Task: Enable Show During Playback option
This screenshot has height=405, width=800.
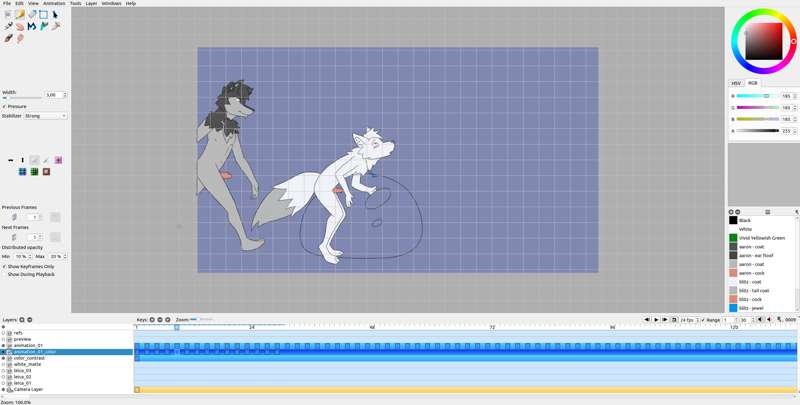Action: (5, 274)
